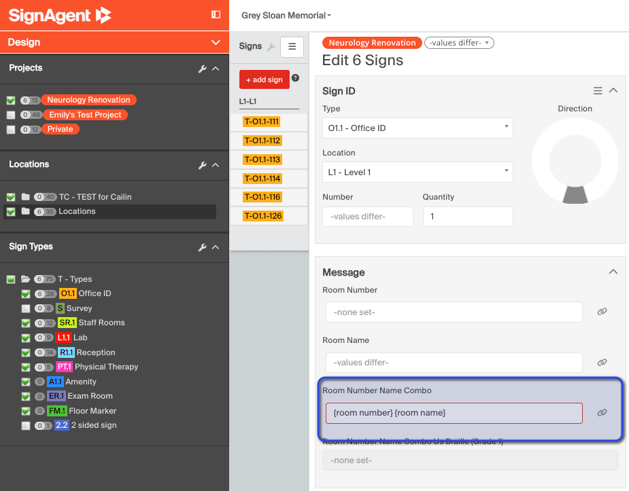This screenshot has width=629, height=491.
Task: Click the O1.1 Office ID type badge
Action: point(68,293)
